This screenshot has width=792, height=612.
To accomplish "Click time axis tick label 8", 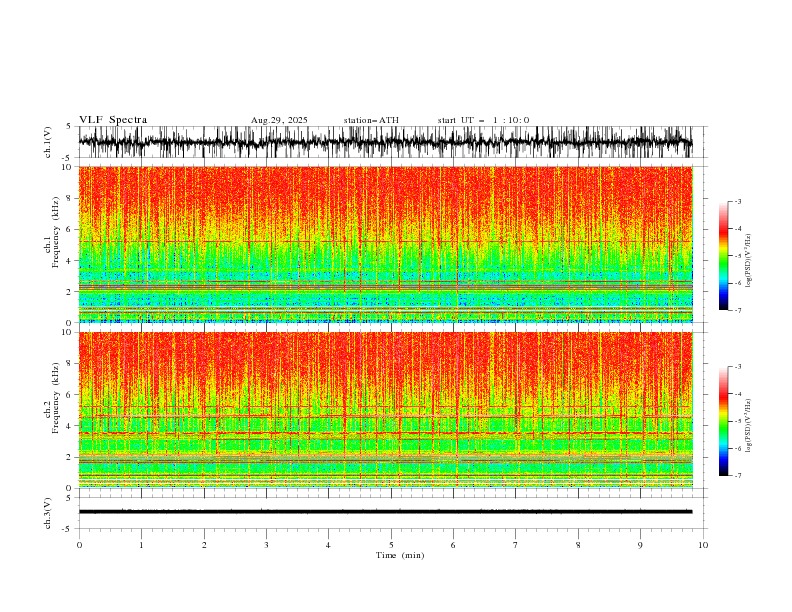I will 578,545.
